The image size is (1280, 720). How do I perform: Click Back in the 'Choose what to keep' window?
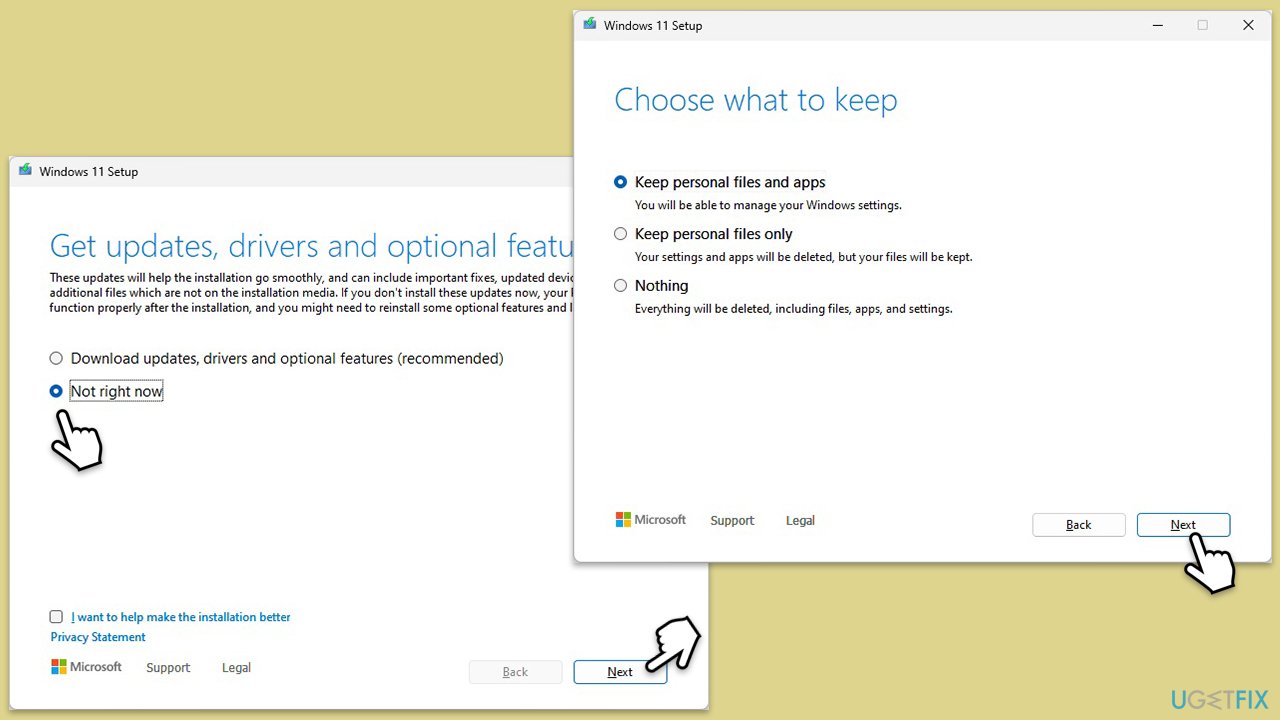pyautogui.click(x=1079, y=525)
